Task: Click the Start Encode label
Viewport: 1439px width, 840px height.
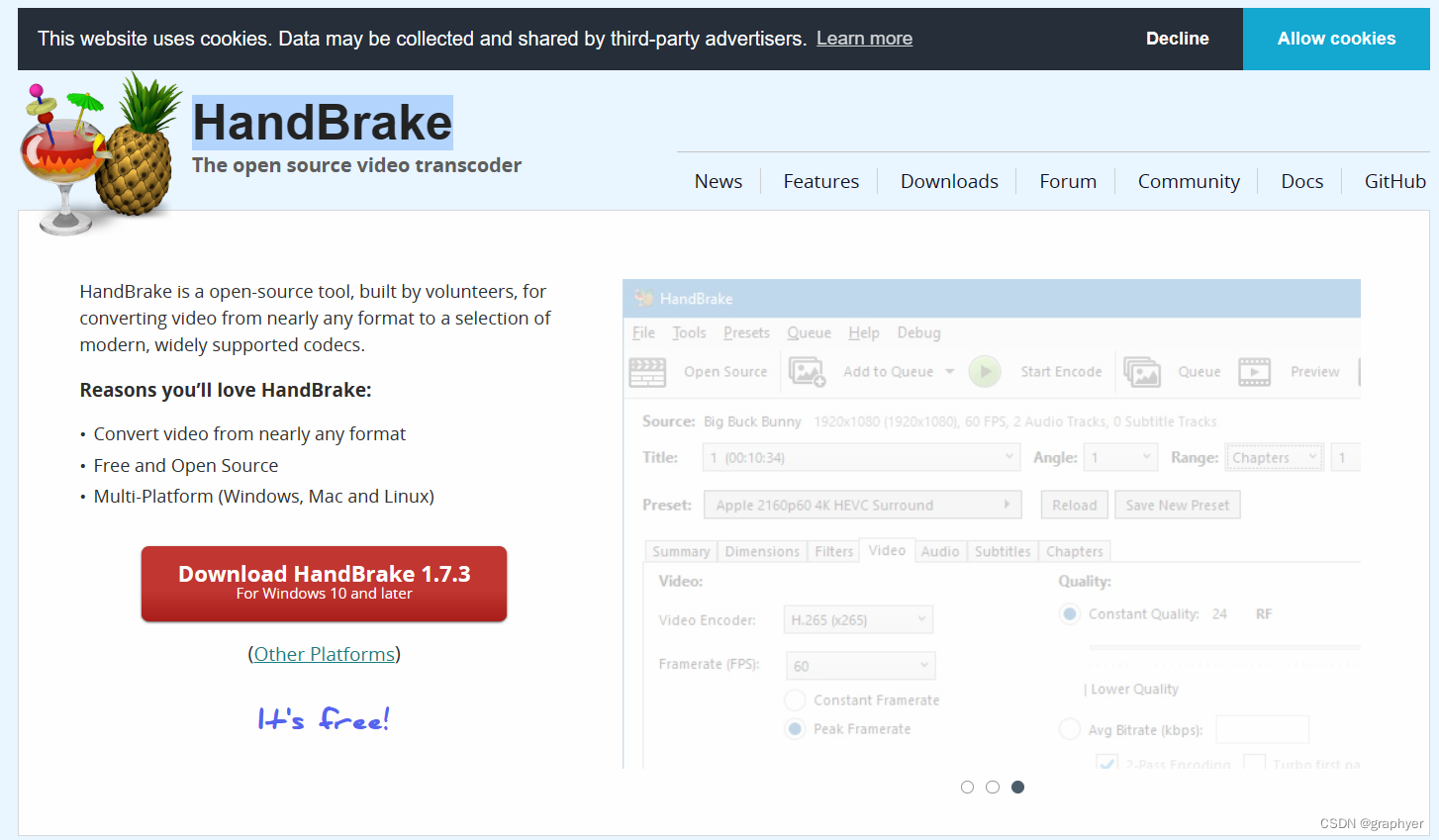Action: (1061, 372)
